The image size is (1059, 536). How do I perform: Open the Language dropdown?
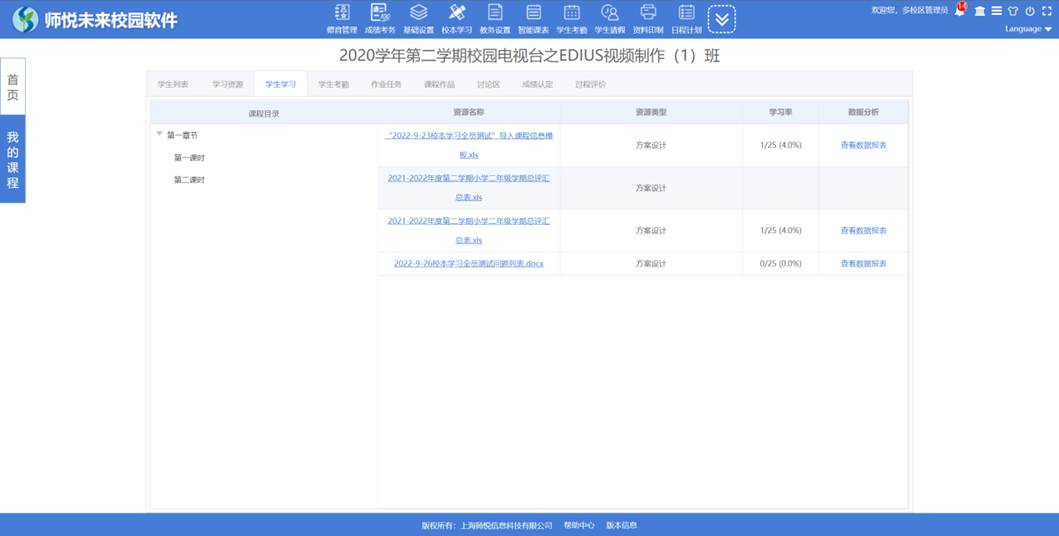tap(1028, 29)
